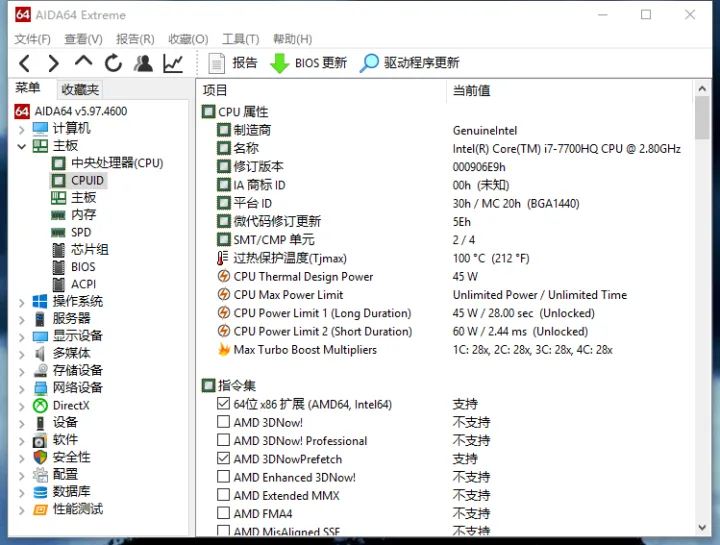Open the 查看(V) menu
This screenshot has width=720, height=545.
tap(83, 39)
